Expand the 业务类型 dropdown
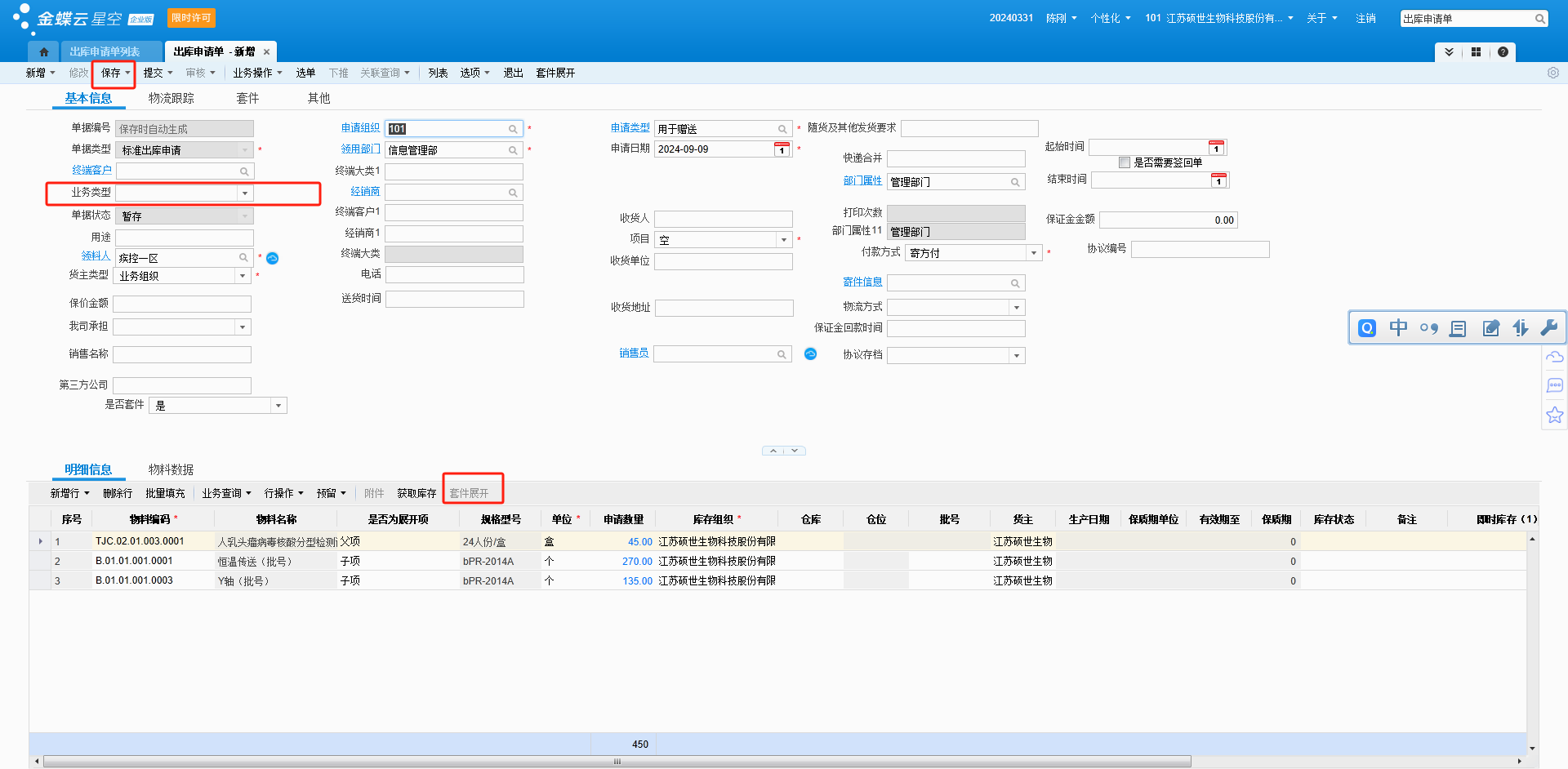Screen dimensions: 1568x769 [x=244, y=193]
